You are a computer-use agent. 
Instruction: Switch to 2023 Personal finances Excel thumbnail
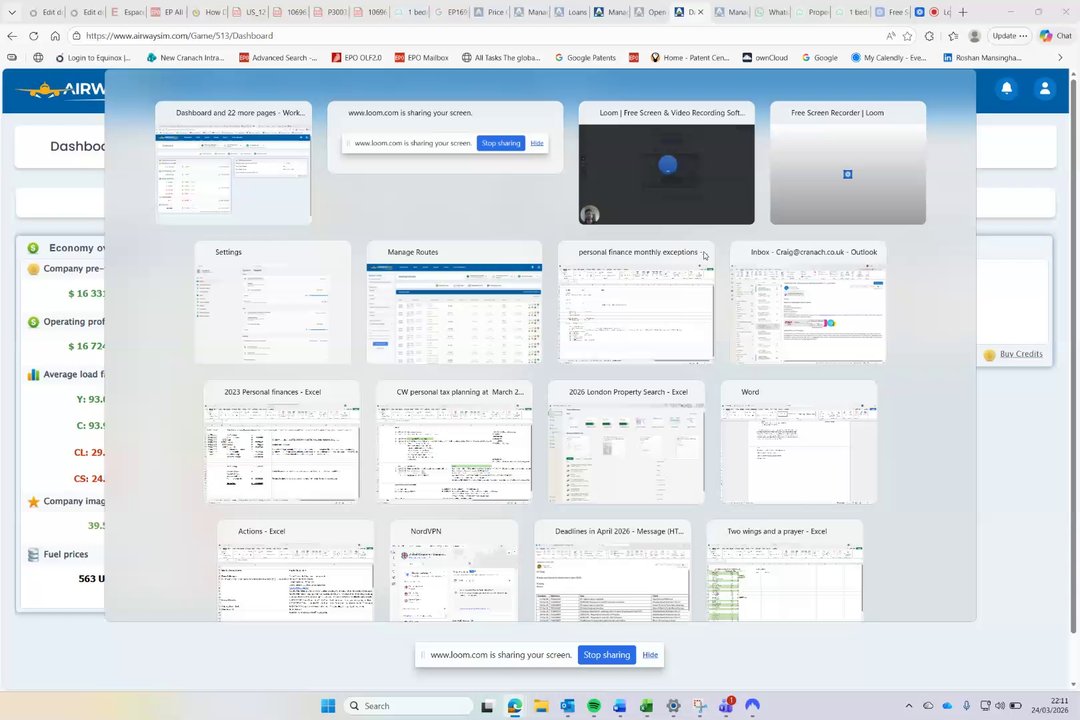tap(282, 442)
